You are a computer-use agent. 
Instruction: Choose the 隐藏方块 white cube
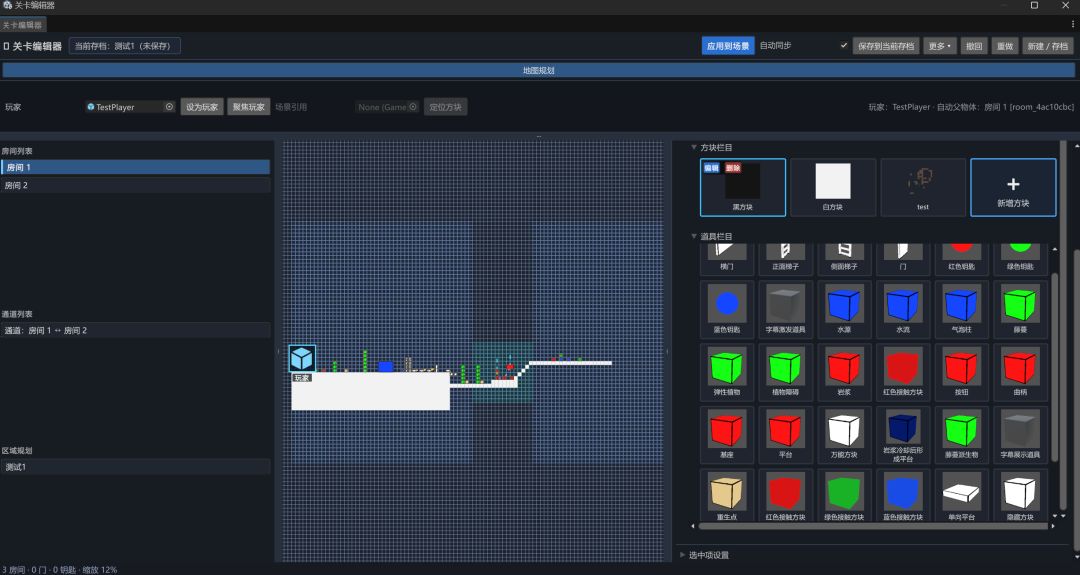(x=1020, y=496)
